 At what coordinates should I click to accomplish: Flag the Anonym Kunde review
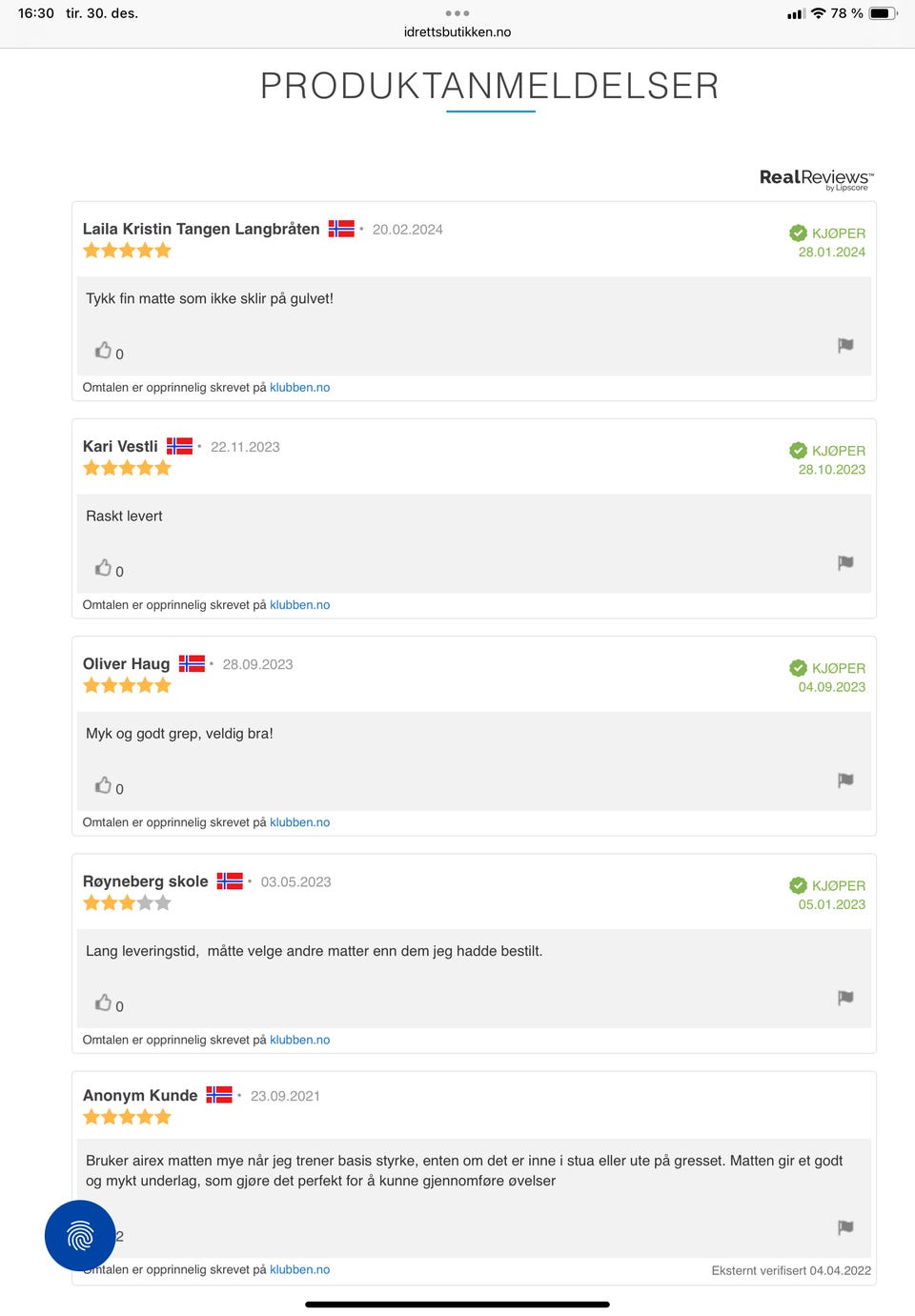click(845, 1226)
